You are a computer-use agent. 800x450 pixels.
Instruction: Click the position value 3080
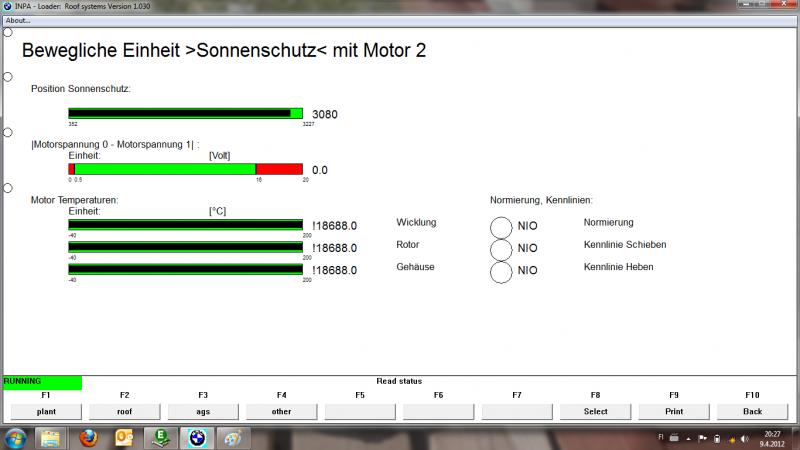(324, 114)
